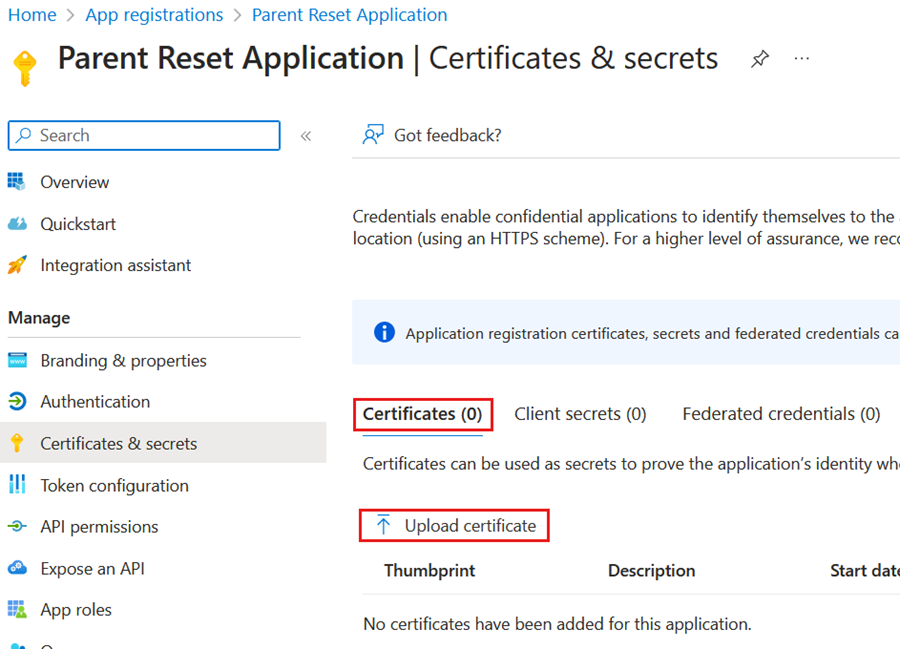Select Certificates & secrets menu item
This screenshot has height=649, width=900.
pyautogui.click(x=118, y=443)
